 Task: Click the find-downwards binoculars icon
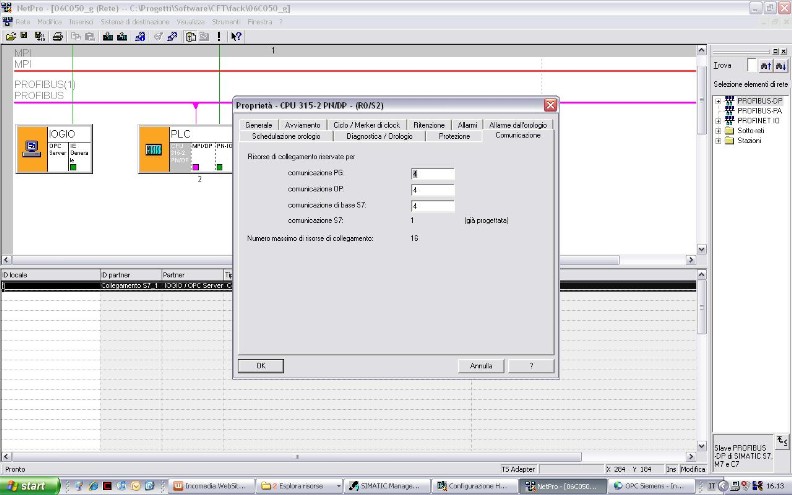click(x=780, y=66)
